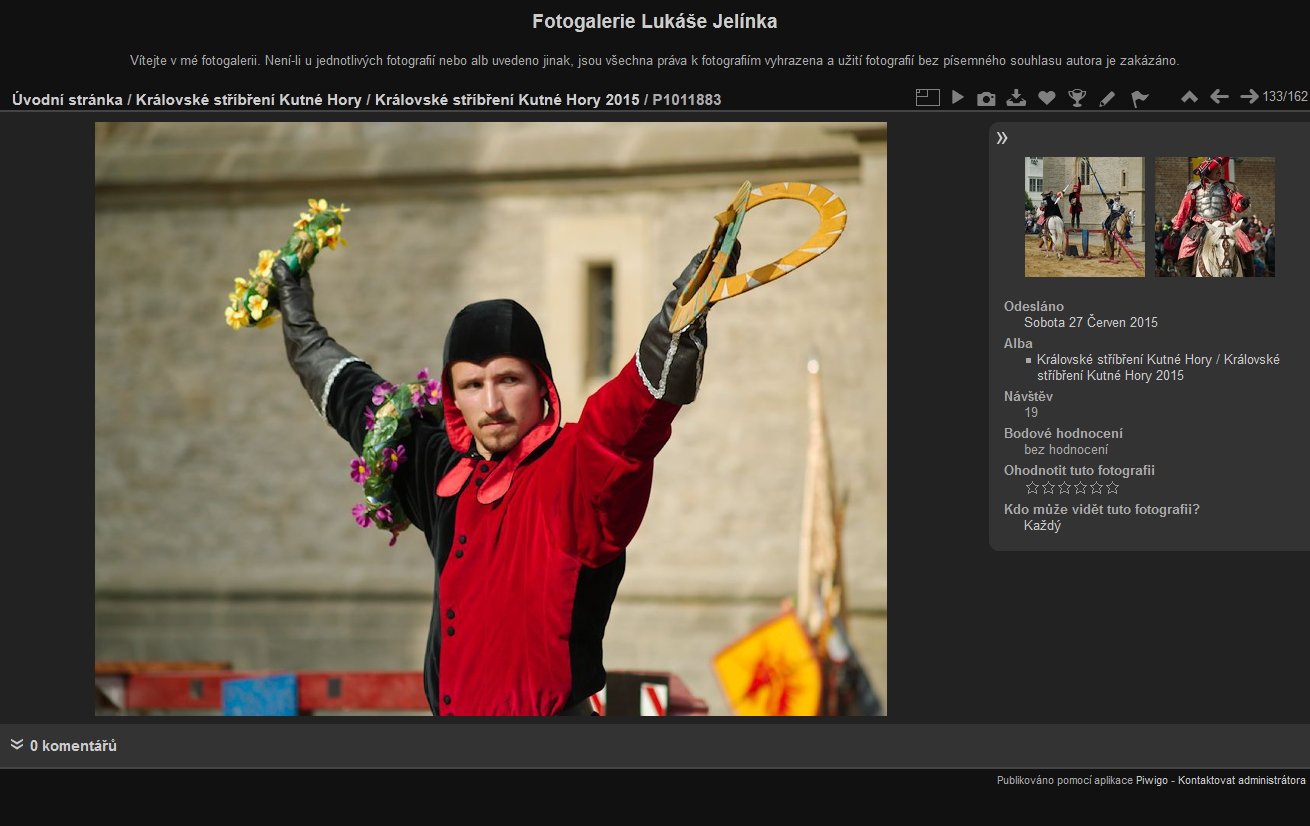Rate photo with the first star
Viewport: 1310px width, 826px height.
tap(1033, 488)
